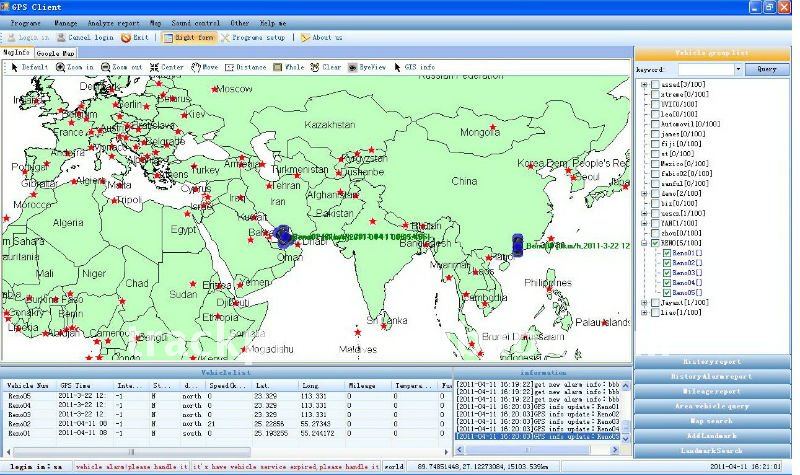This screenshot has height=475, width=800.
Task: Click the Exit toolbar button
Action: point(135,37)
